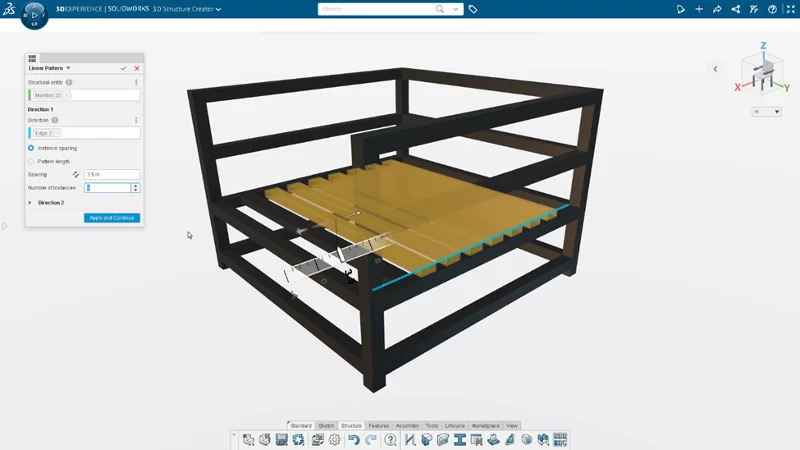Screen dimensions: 800x450
Task: Click the Apply and Continue button
Action: 111,218
